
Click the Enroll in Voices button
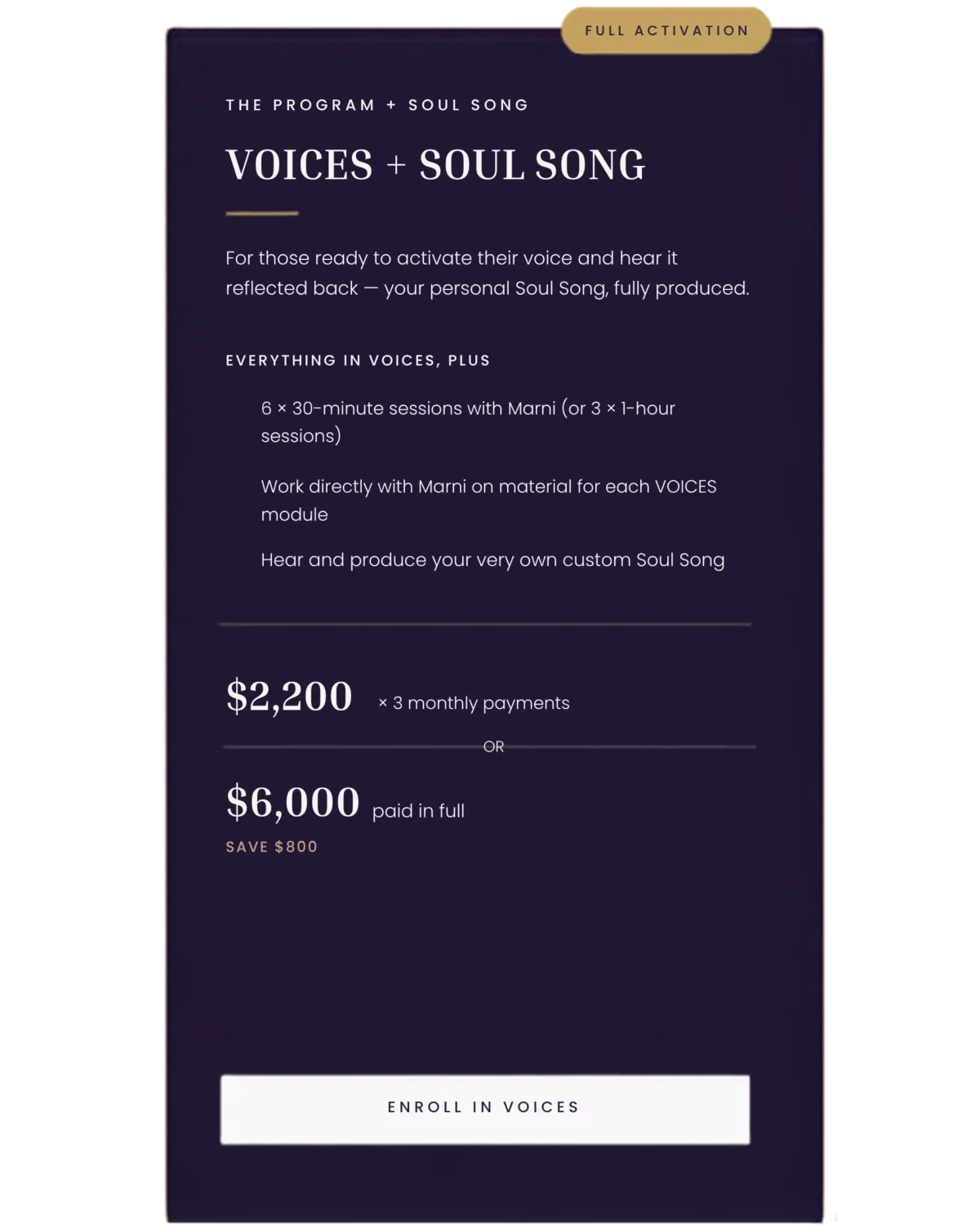pos(485,1109)
